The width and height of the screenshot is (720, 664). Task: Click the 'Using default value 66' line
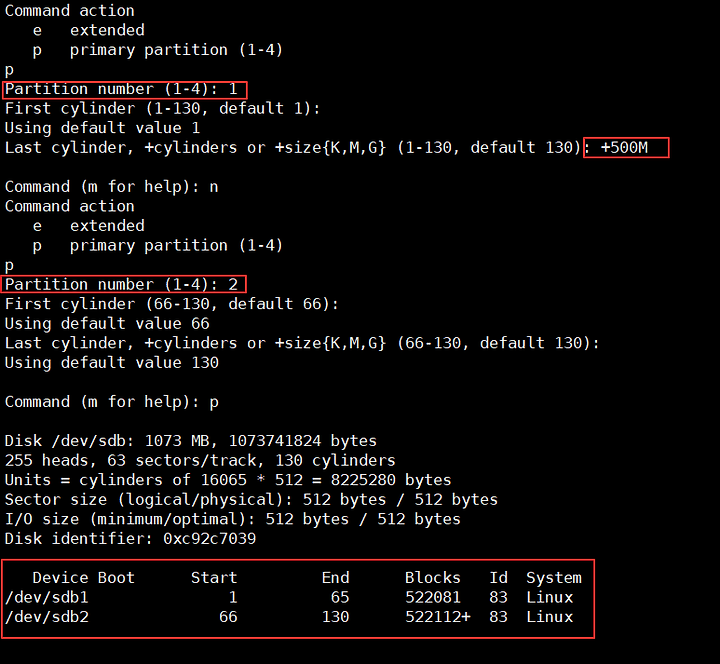click(107, 324)
